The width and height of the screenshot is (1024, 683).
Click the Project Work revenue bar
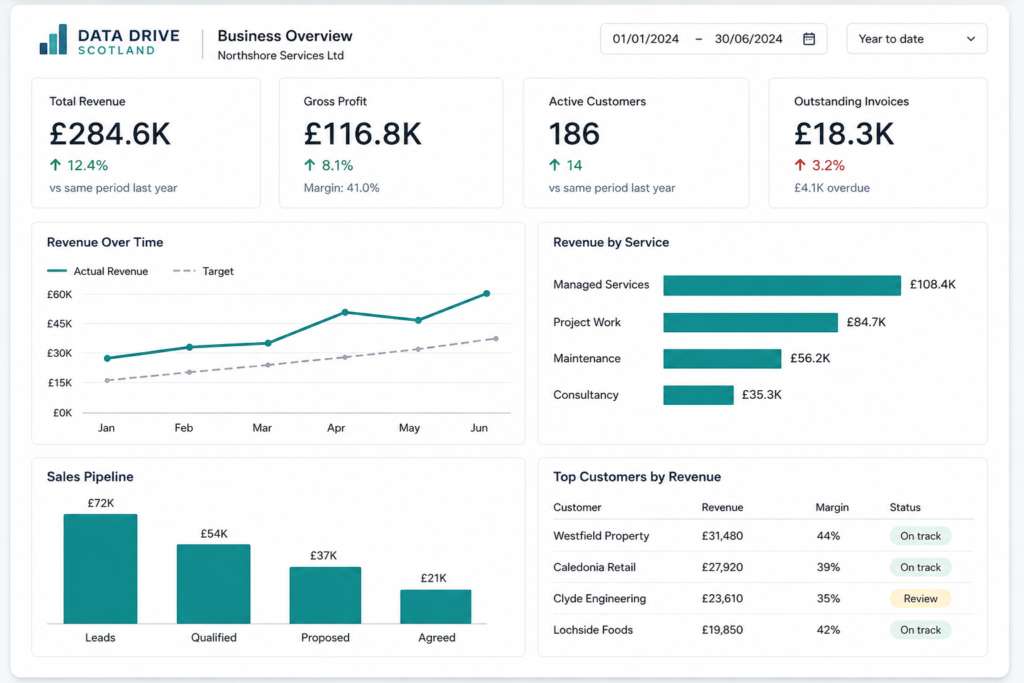coord(750,323)
